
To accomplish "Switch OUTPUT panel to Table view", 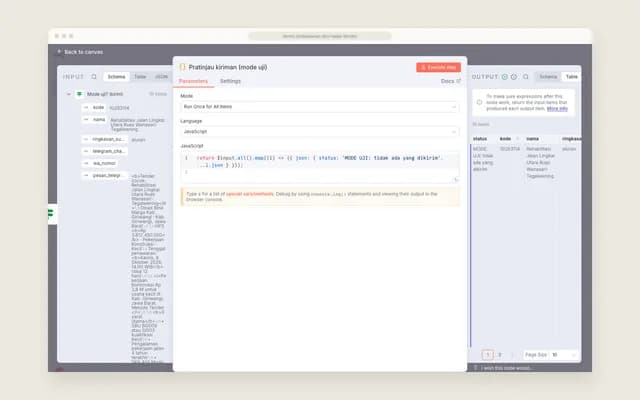I will tap(571, 77).
